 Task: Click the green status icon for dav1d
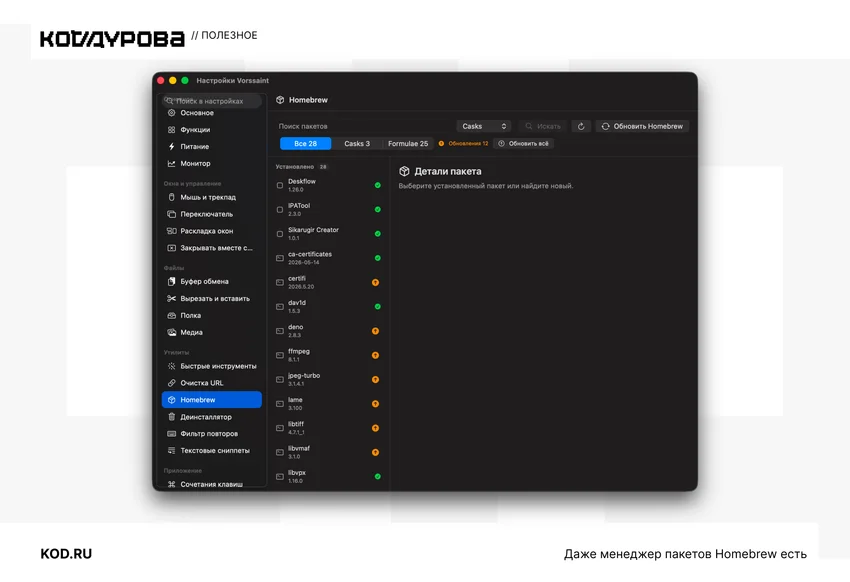coord(377,307)
